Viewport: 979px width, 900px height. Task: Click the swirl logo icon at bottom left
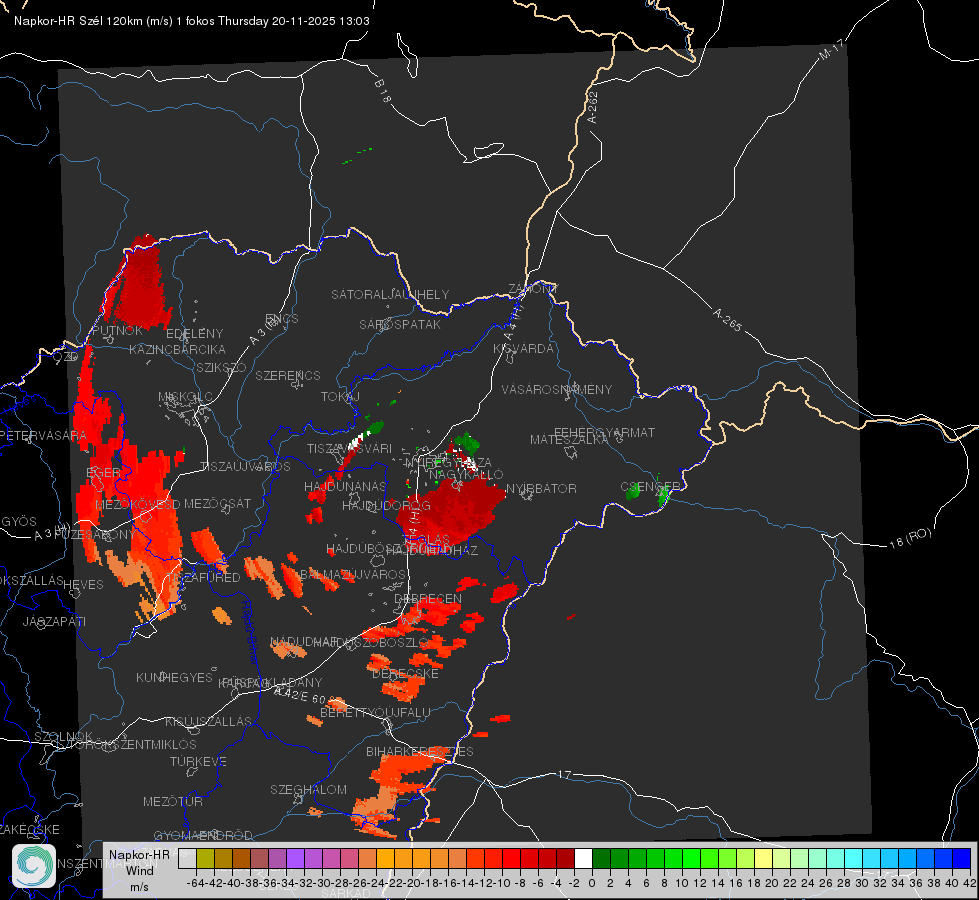coord(34,866)
